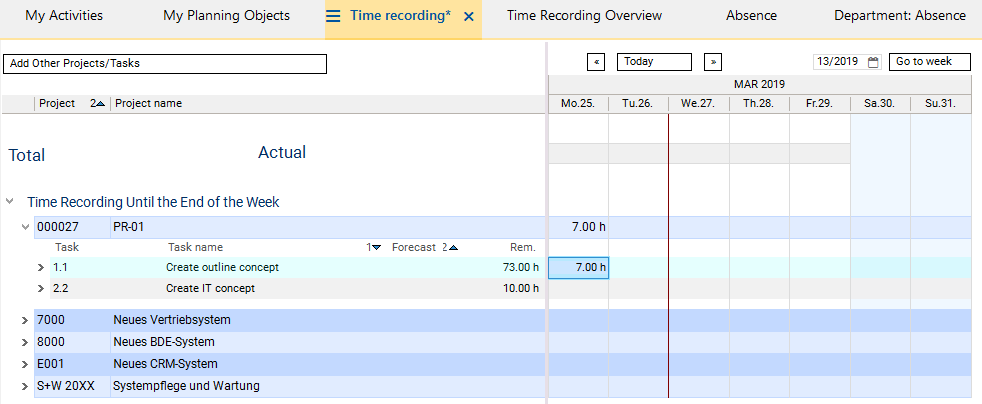The height and width of the screenshot is (404, 982).
Task: Click the Fr.29. day header
Action: 820,104
